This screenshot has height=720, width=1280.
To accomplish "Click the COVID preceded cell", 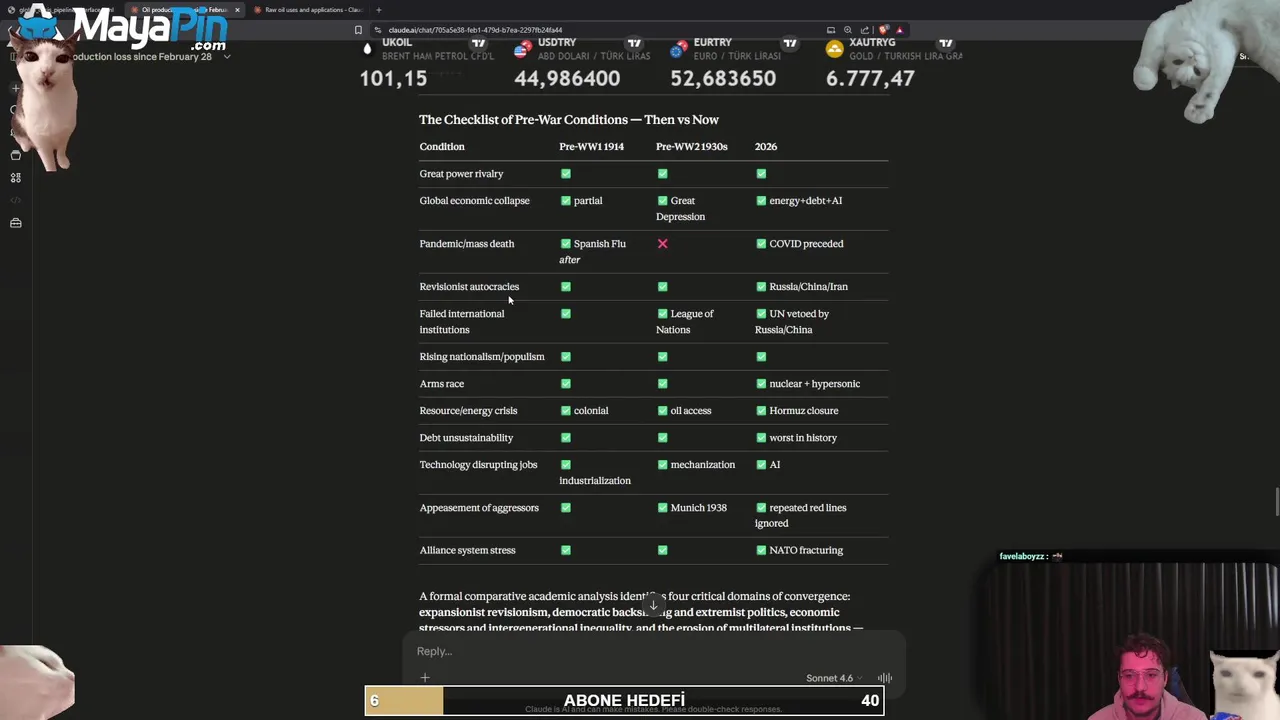I will pyautogui.click(x=799, y=244).
